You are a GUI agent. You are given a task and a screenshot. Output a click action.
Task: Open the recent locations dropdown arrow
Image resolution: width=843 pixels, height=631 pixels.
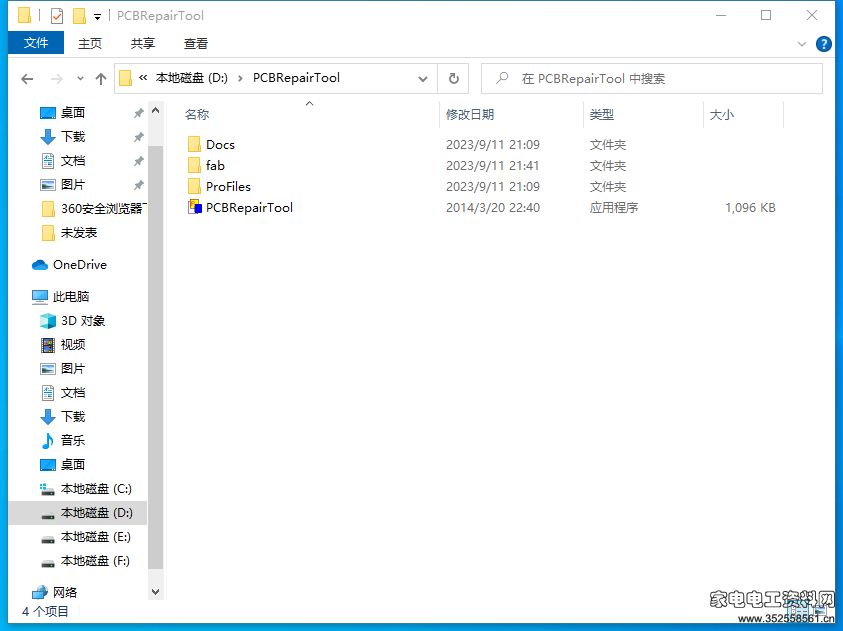coord(80,78)
